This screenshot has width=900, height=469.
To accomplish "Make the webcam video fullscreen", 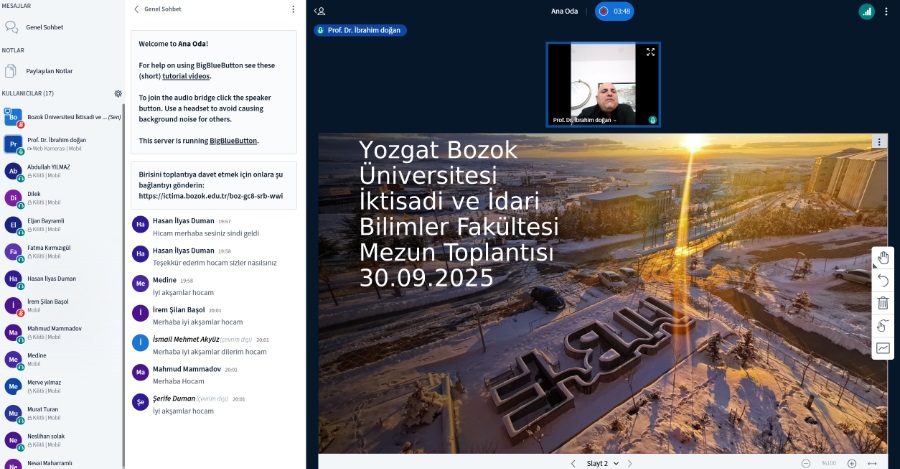I will click(x=650, y=52).
